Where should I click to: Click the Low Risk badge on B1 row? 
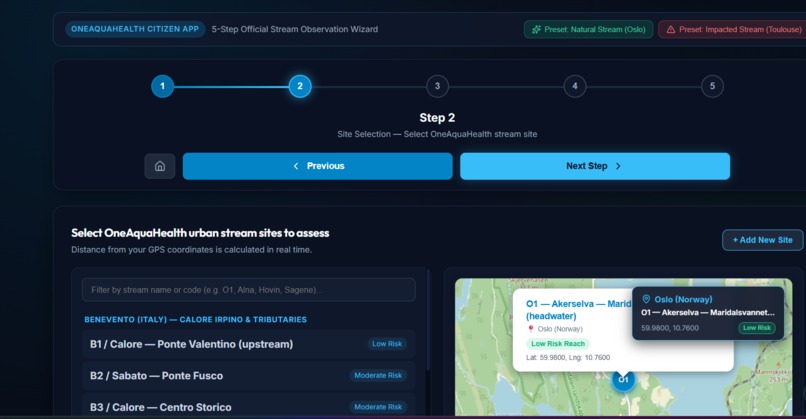(x=387, y=344)
